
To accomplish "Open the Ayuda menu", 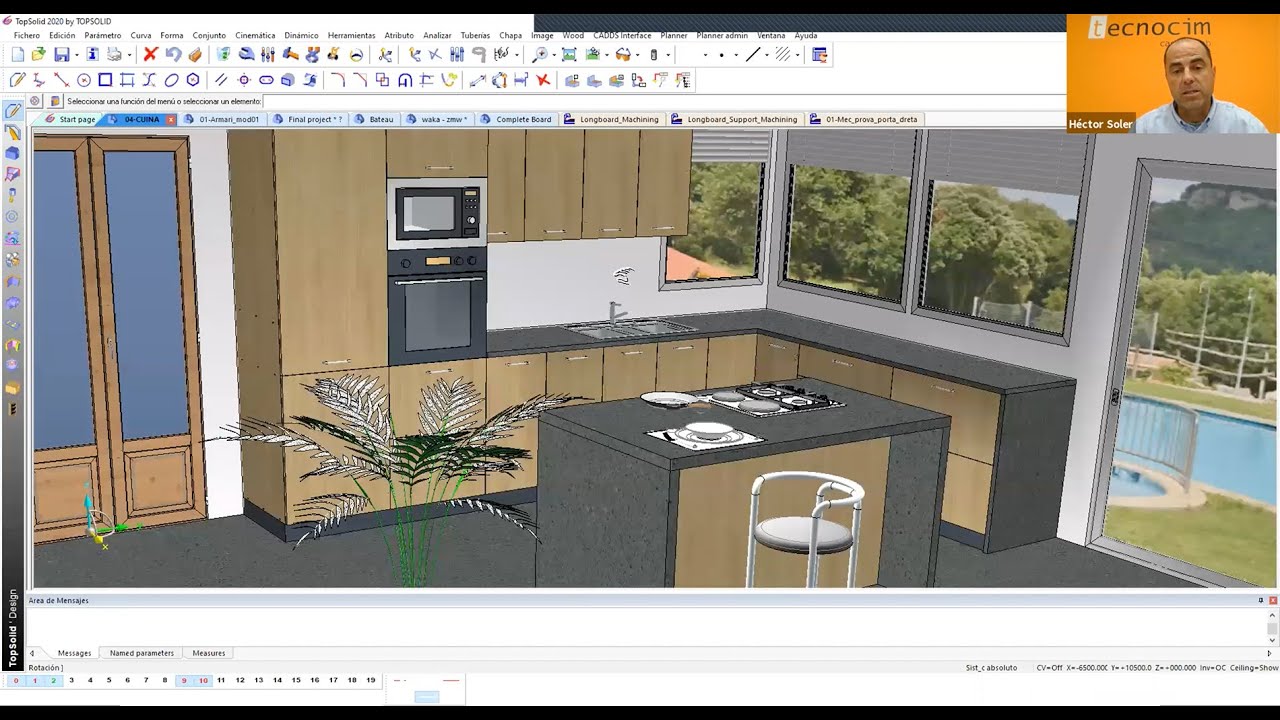I will 806,35.
